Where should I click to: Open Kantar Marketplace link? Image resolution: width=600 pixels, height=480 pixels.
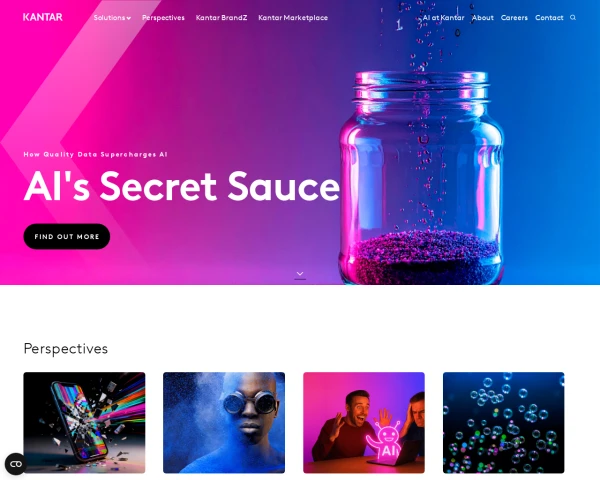tap(293, 18)
